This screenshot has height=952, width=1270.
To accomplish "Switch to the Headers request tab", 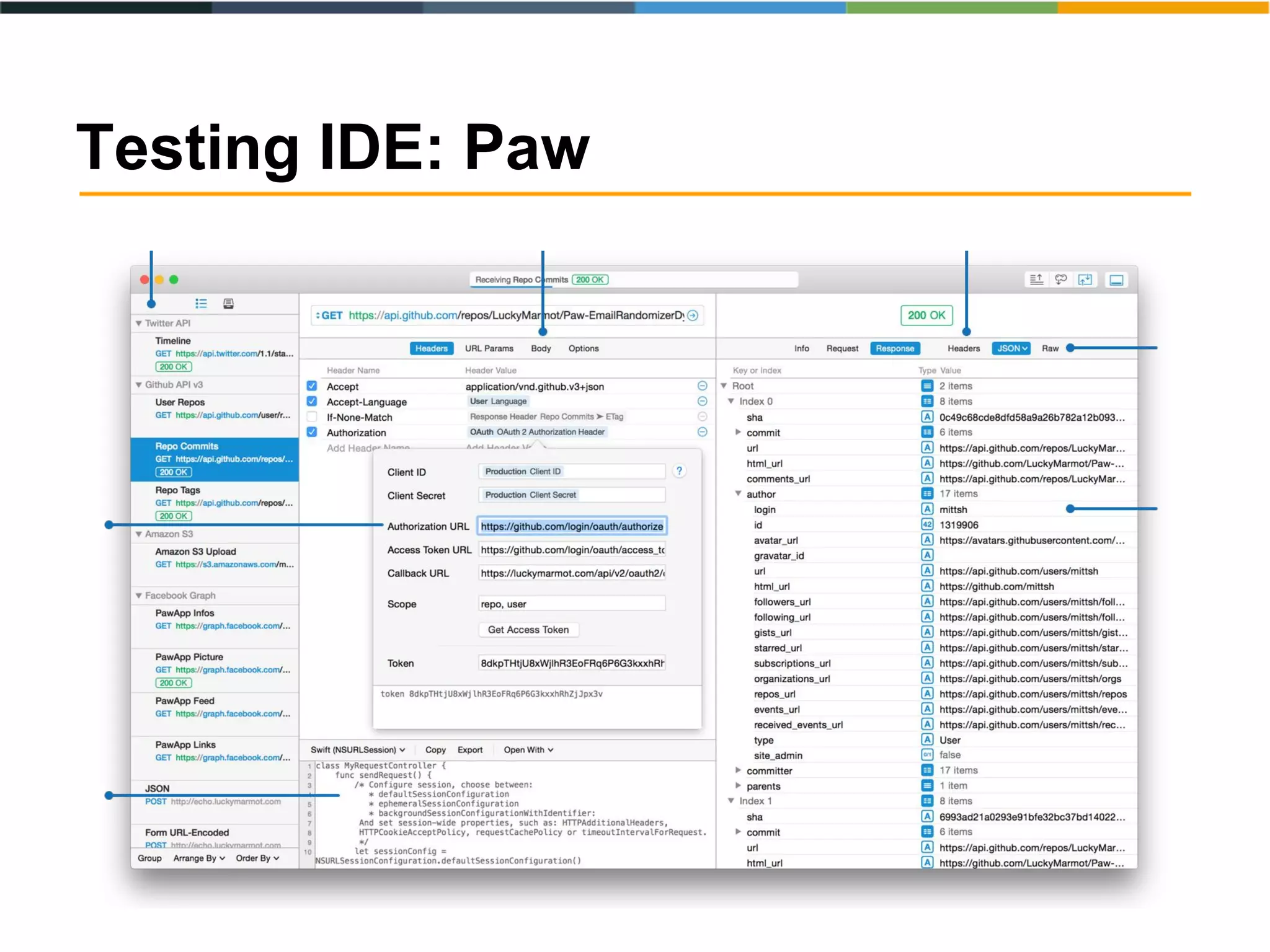I will [x=432, y=348].
